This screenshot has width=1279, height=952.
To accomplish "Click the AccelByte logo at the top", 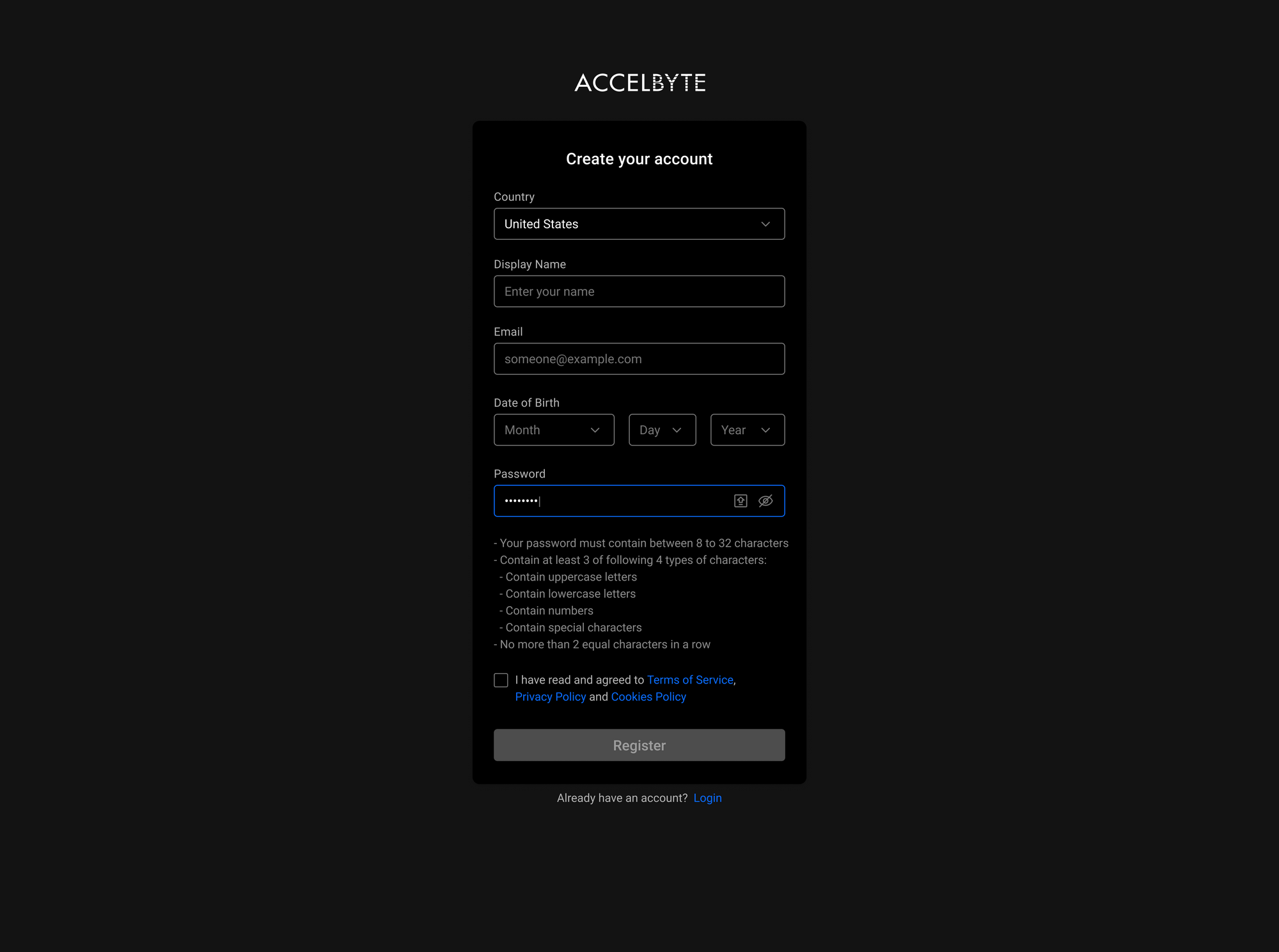I will [x=639, y=82].
